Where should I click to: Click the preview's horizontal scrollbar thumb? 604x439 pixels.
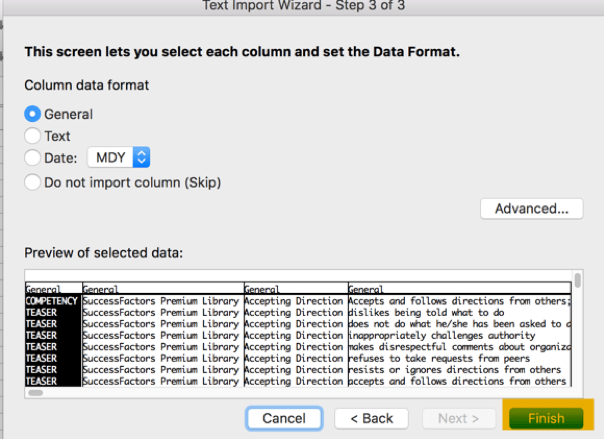point(35,393)
